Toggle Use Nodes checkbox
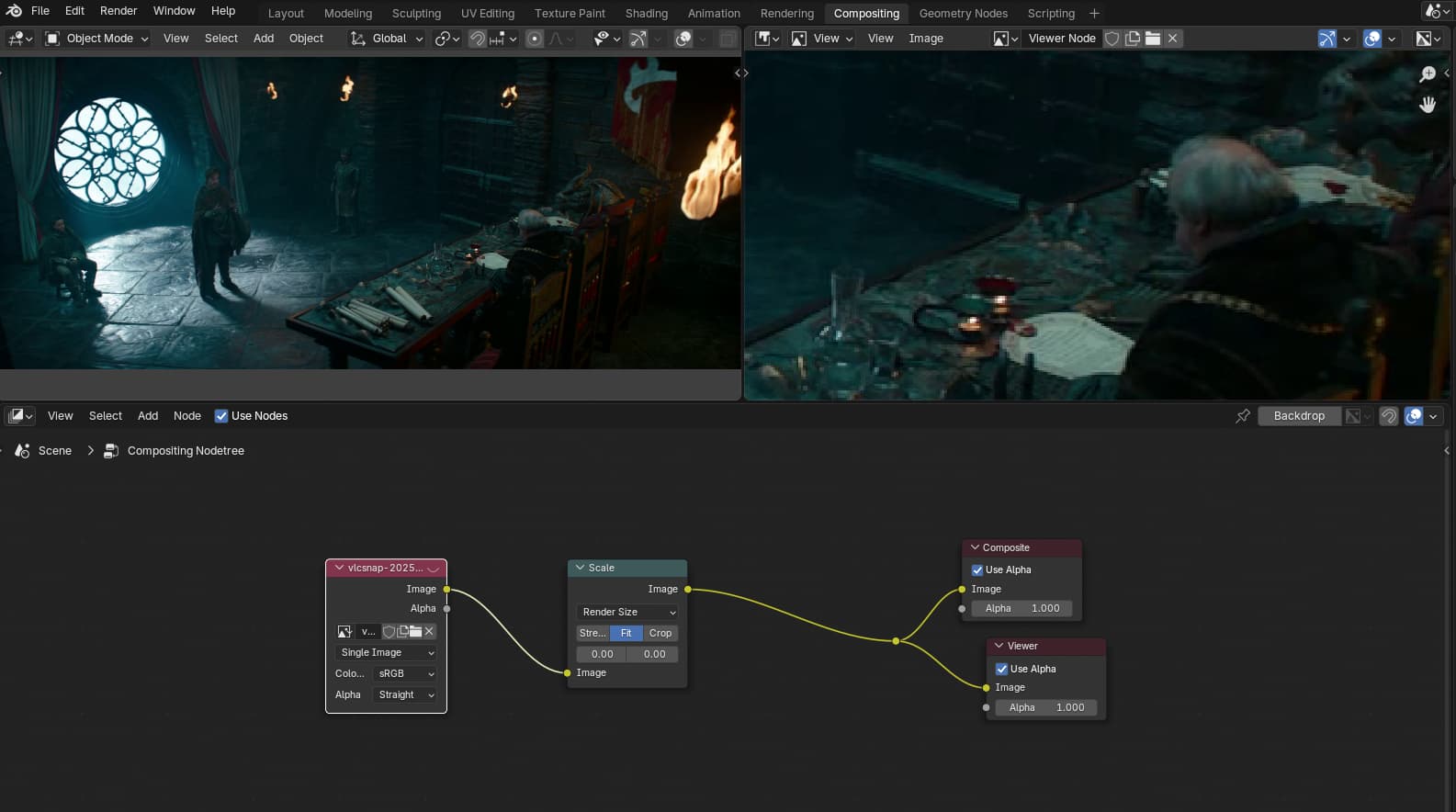 tap(221, 416)
